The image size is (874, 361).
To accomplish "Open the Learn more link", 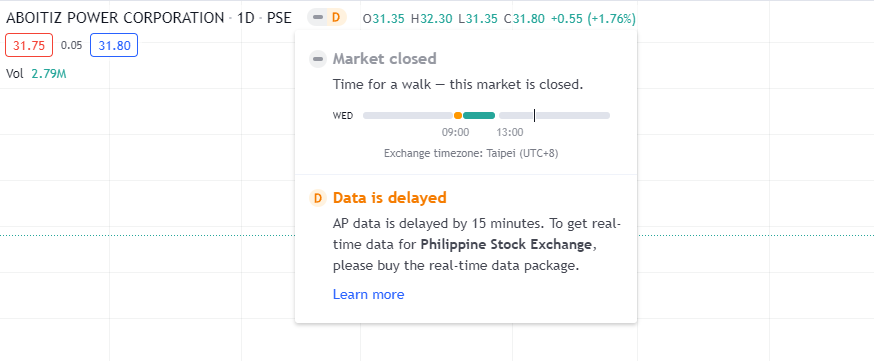I will (368, 294).
